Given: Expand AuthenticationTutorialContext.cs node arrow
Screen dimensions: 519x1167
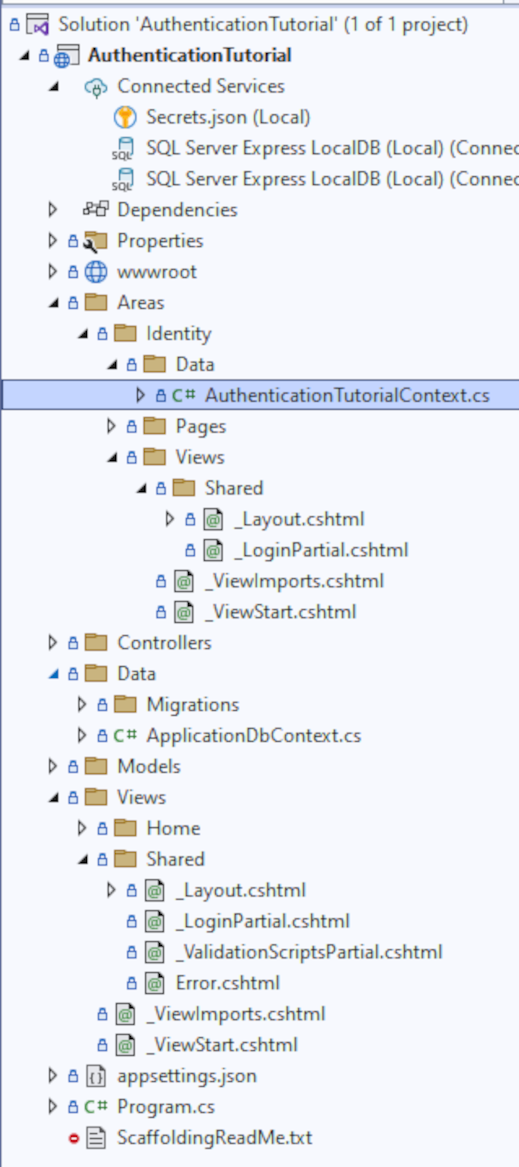Looking at the screenshot, I should point(140,395).
